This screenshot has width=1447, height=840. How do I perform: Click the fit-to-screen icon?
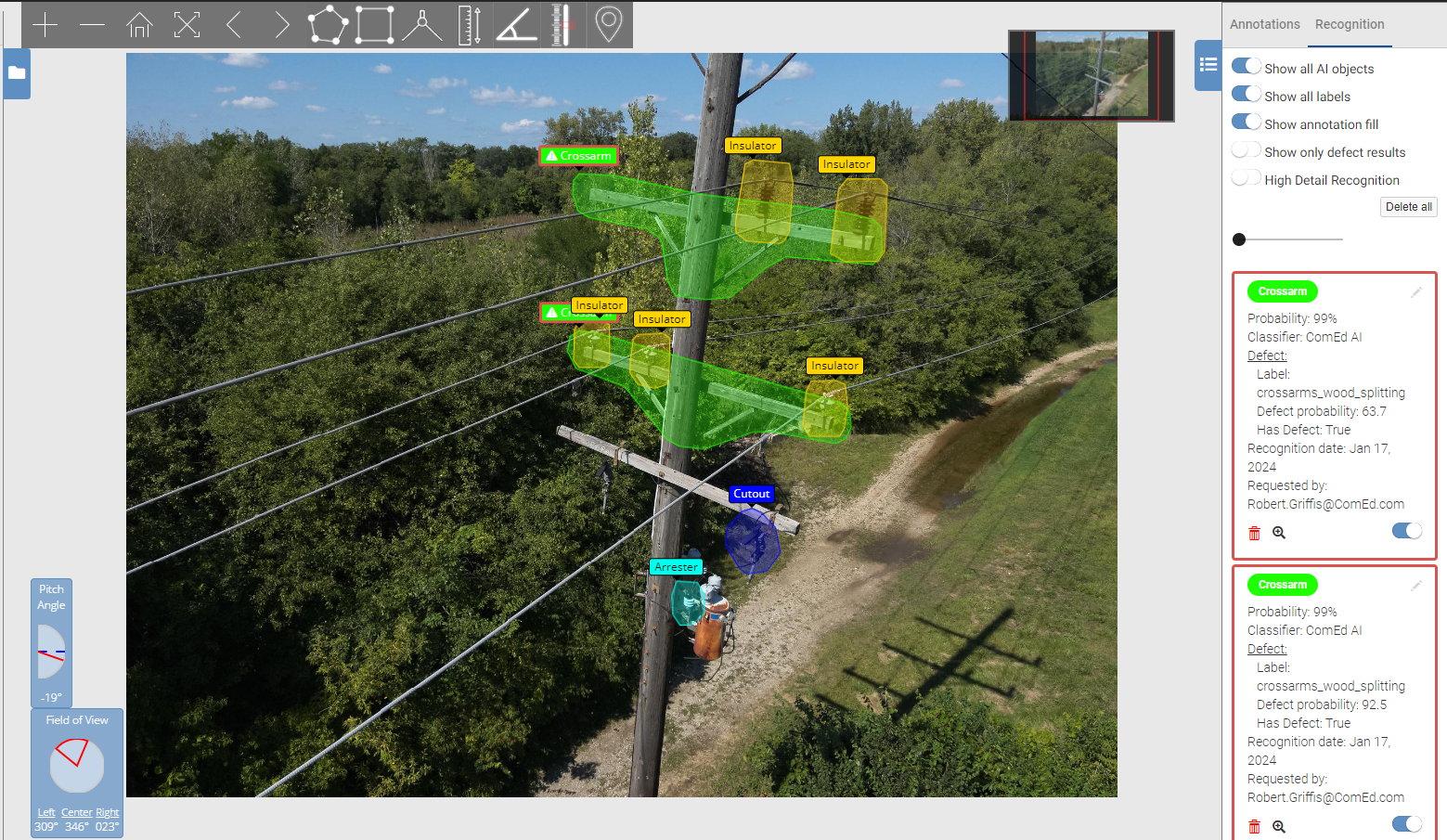coord(187,25)
